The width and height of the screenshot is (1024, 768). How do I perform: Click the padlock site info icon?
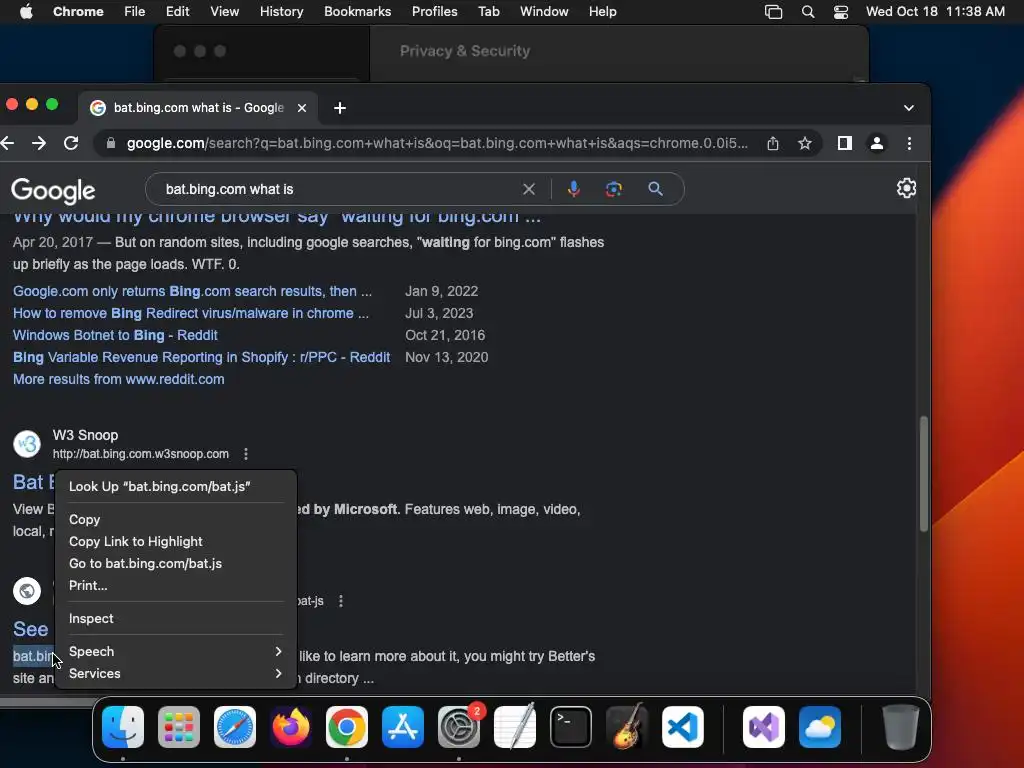coord(111,143)
